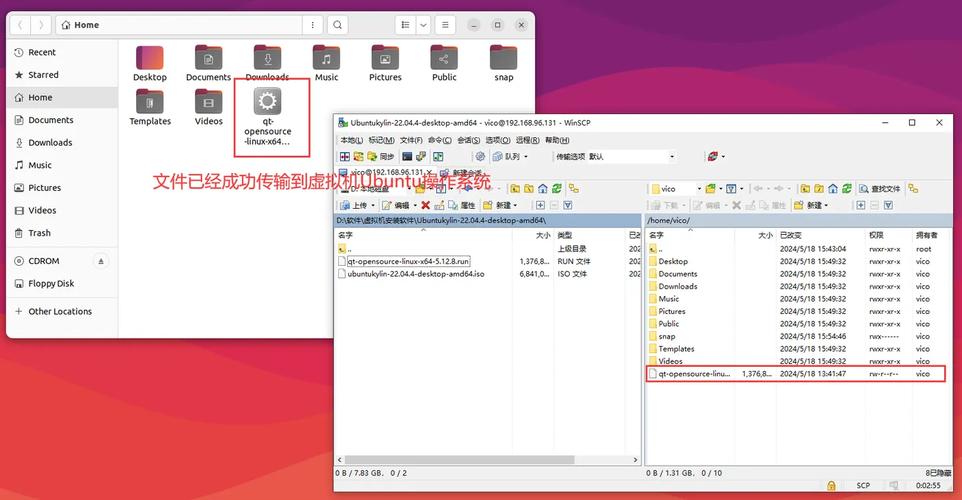This screenshot has width=962, height=500.
Task: Select qt-opensource-linux-x64-5.12.8.run in local panel
Action: (x=409, y=261)
